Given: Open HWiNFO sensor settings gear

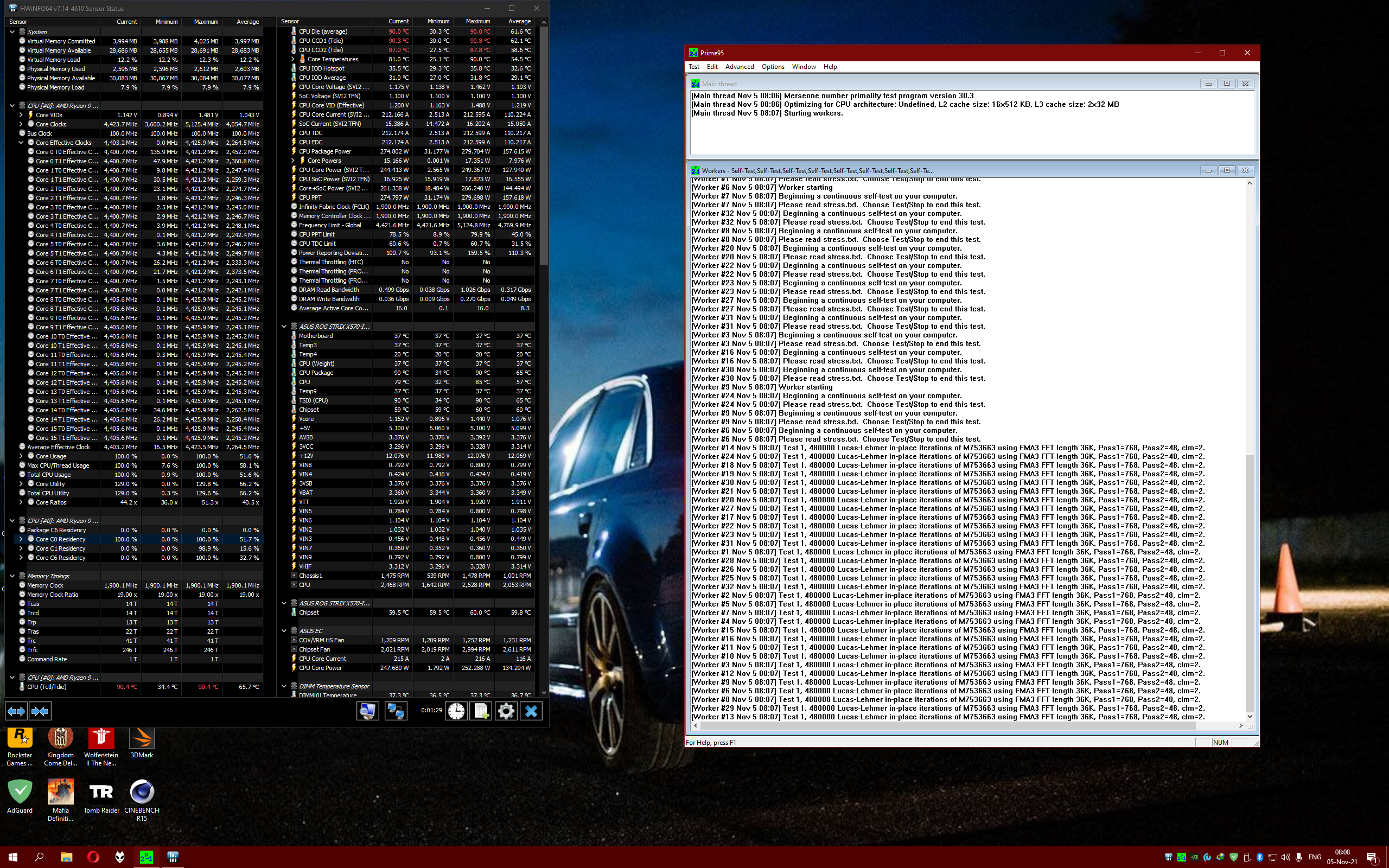Looking at the screenshot, I should (506, 711).
